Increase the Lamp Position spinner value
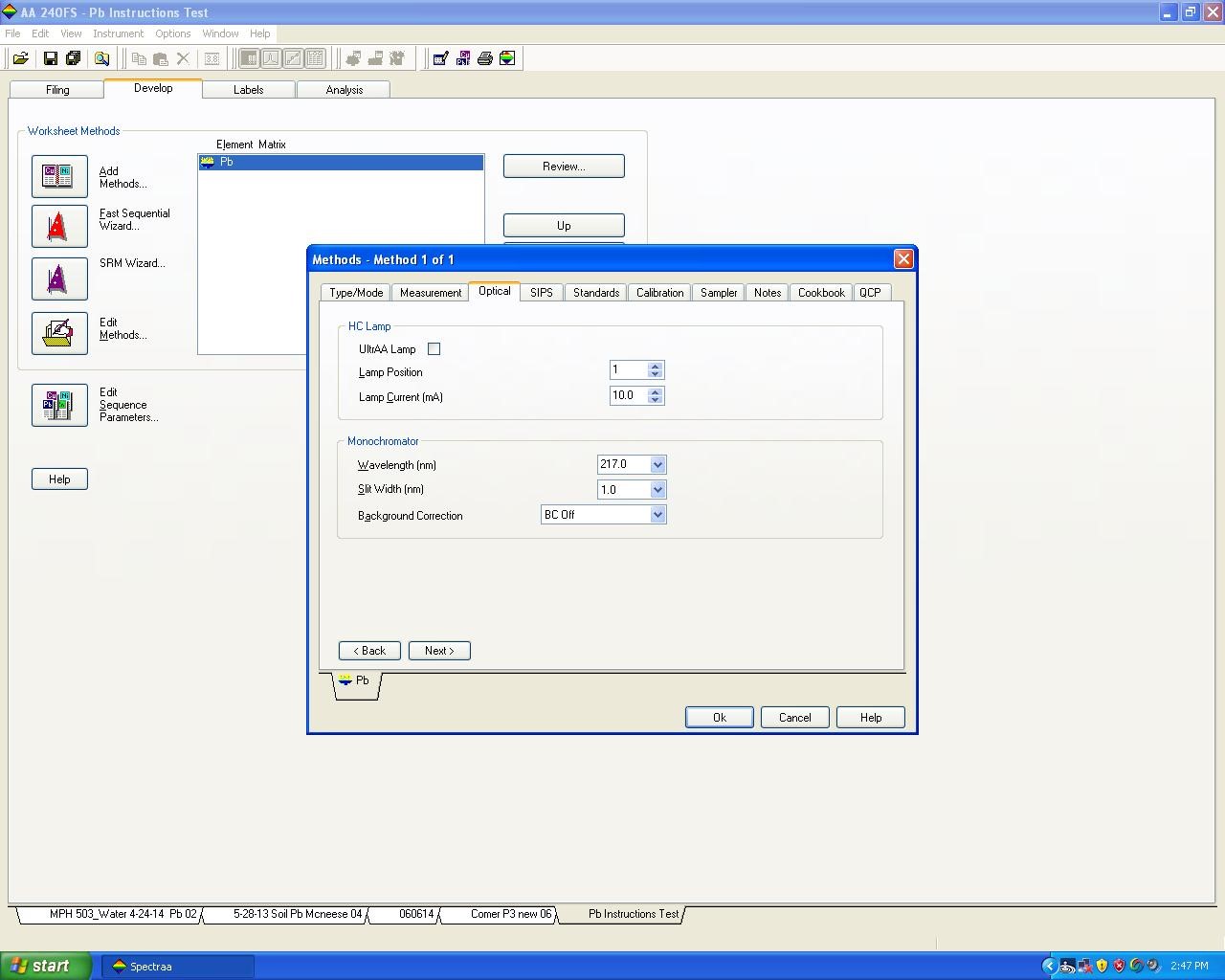 click(656, 366)
